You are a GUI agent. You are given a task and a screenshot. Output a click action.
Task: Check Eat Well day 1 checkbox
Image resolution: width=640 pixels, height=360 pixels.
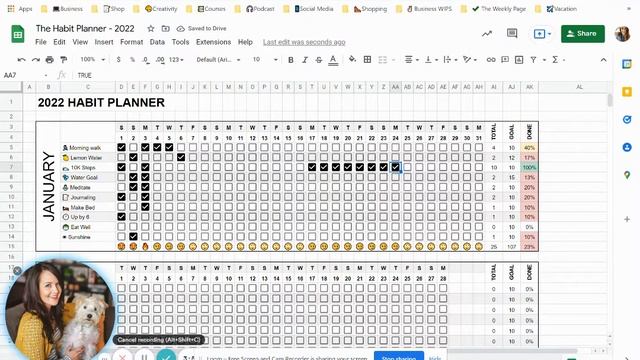(121, 227)
